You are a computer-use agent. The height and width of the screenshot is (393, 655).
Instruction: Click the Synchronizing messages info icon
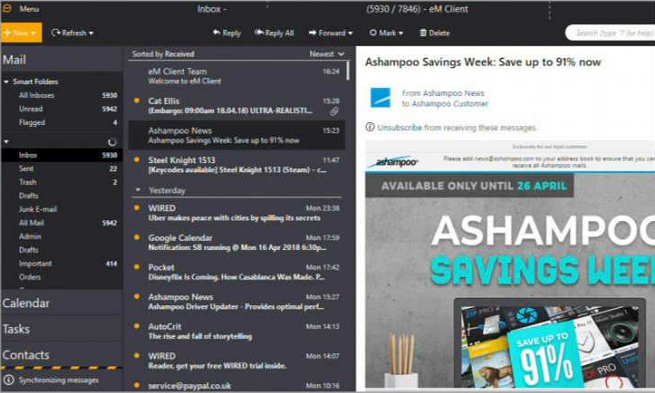coord(9,380)
